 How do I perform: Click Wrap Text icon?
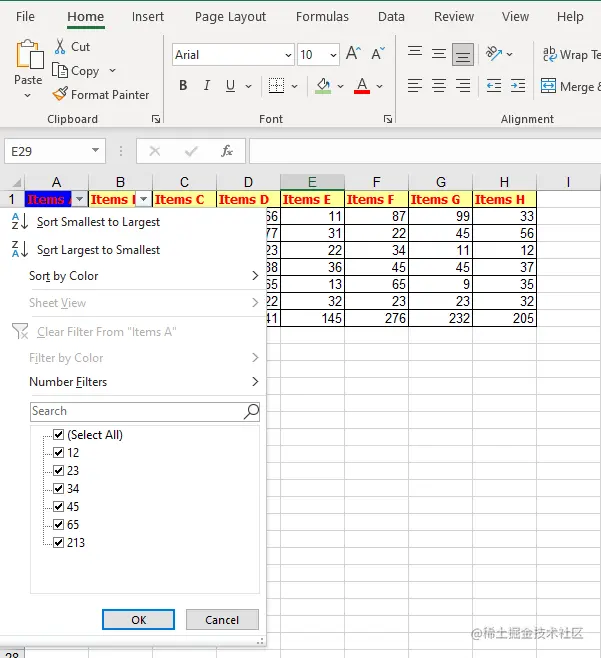click(x=549, y=54)
